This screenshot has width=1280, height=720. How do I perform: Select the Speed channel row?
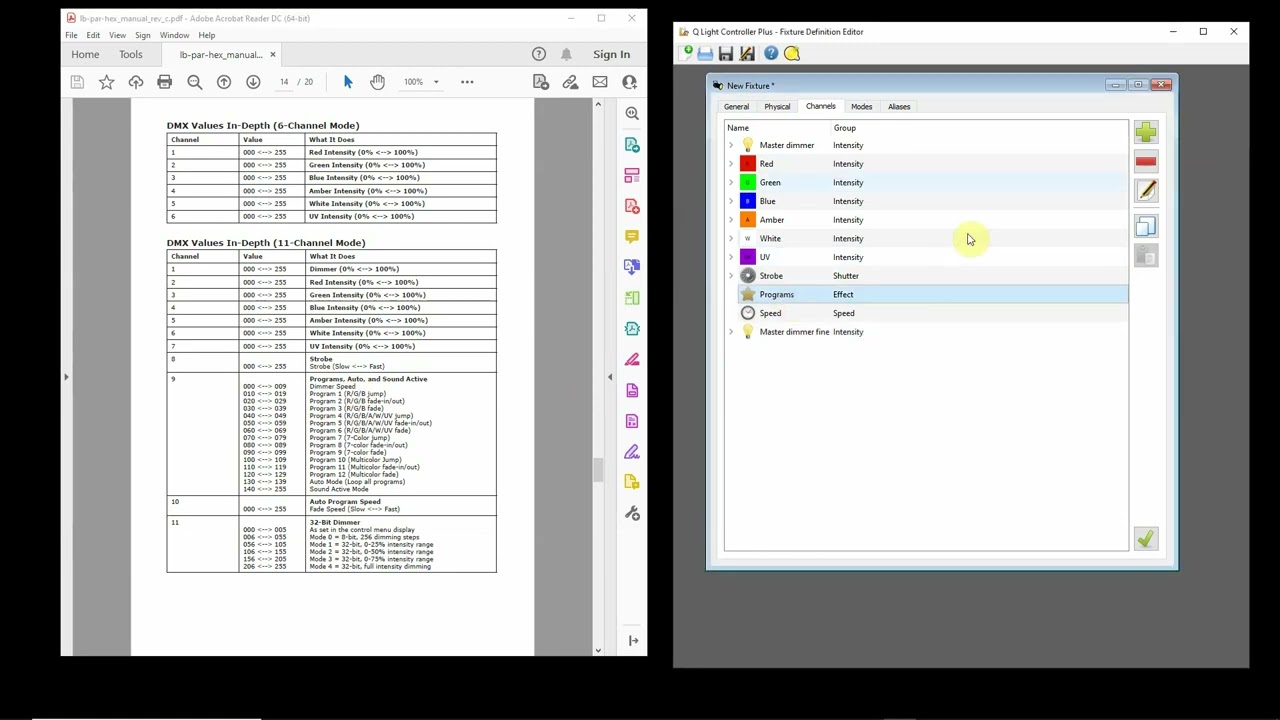(926, 313)
